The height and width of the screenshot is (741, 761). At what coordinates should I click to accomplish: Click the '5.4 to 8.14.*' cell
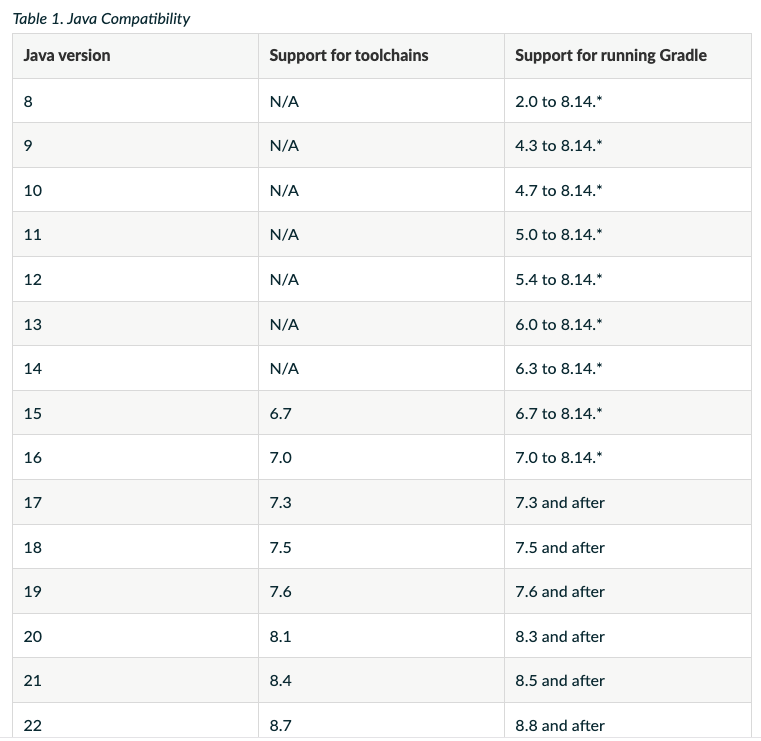pos(559,280)
